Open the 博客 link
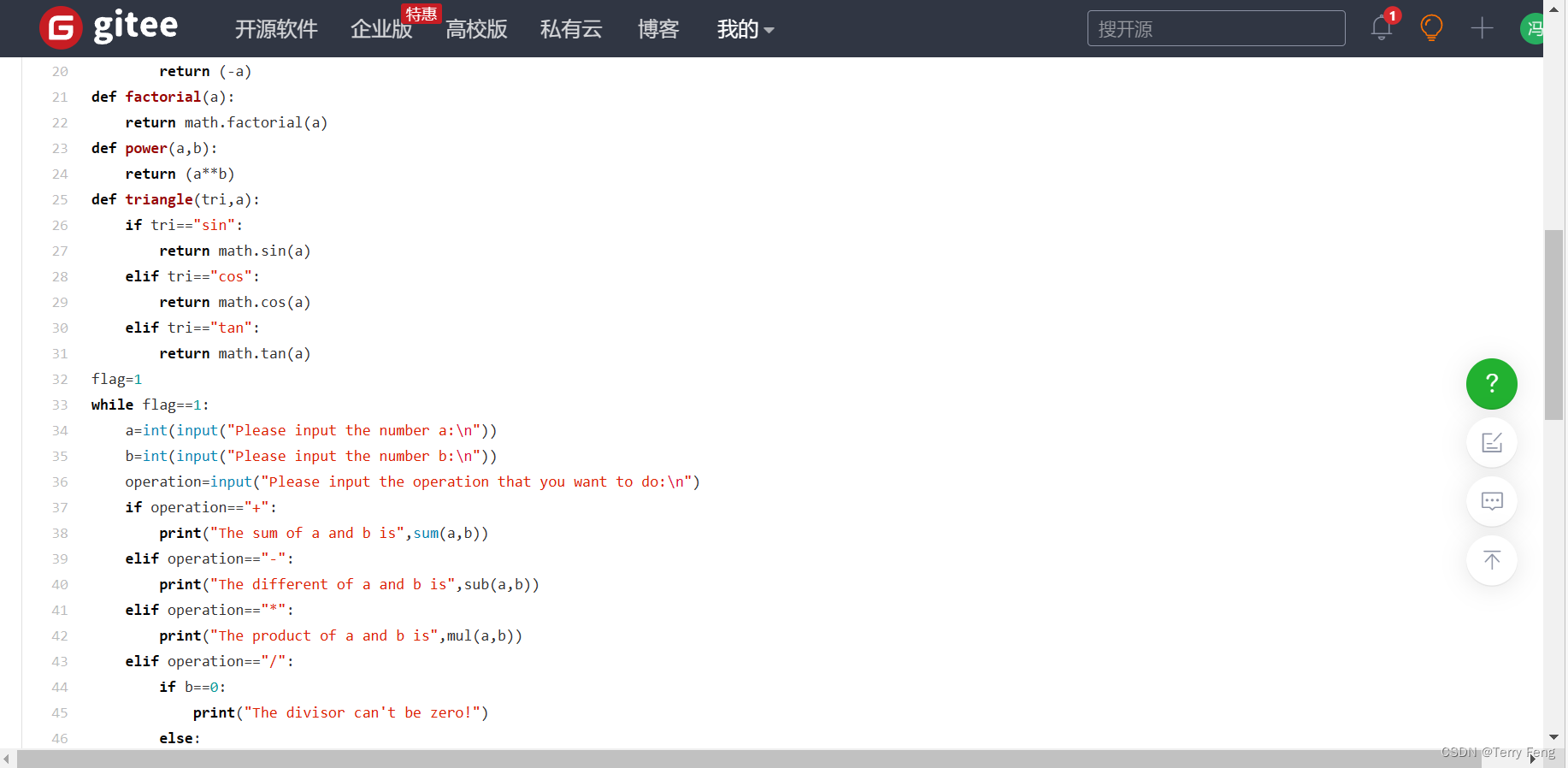 coord(658,29)
